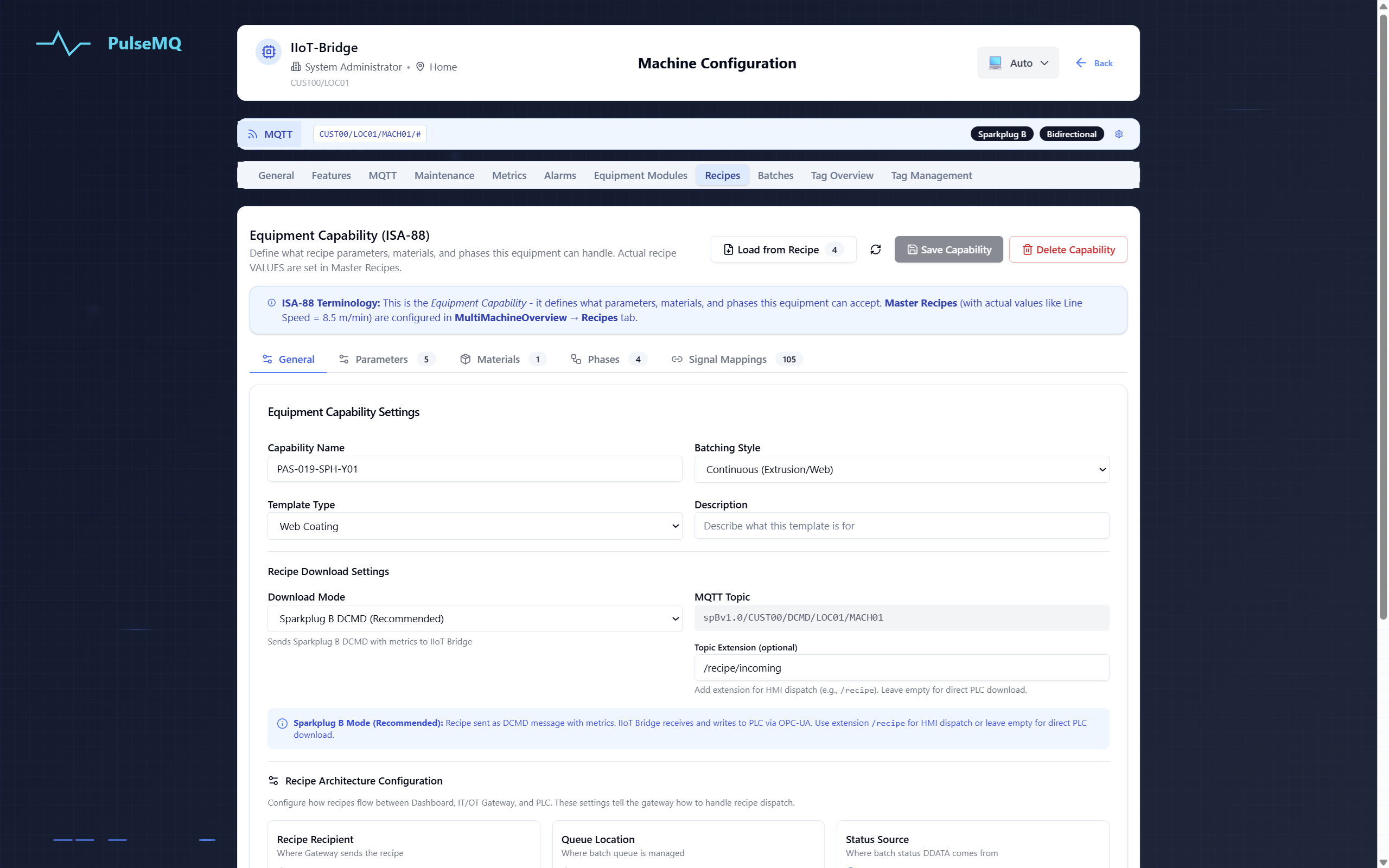1389x868 pixels.
Task: Click the IIoT-Bridge chip icon
Action: point(269,52)
